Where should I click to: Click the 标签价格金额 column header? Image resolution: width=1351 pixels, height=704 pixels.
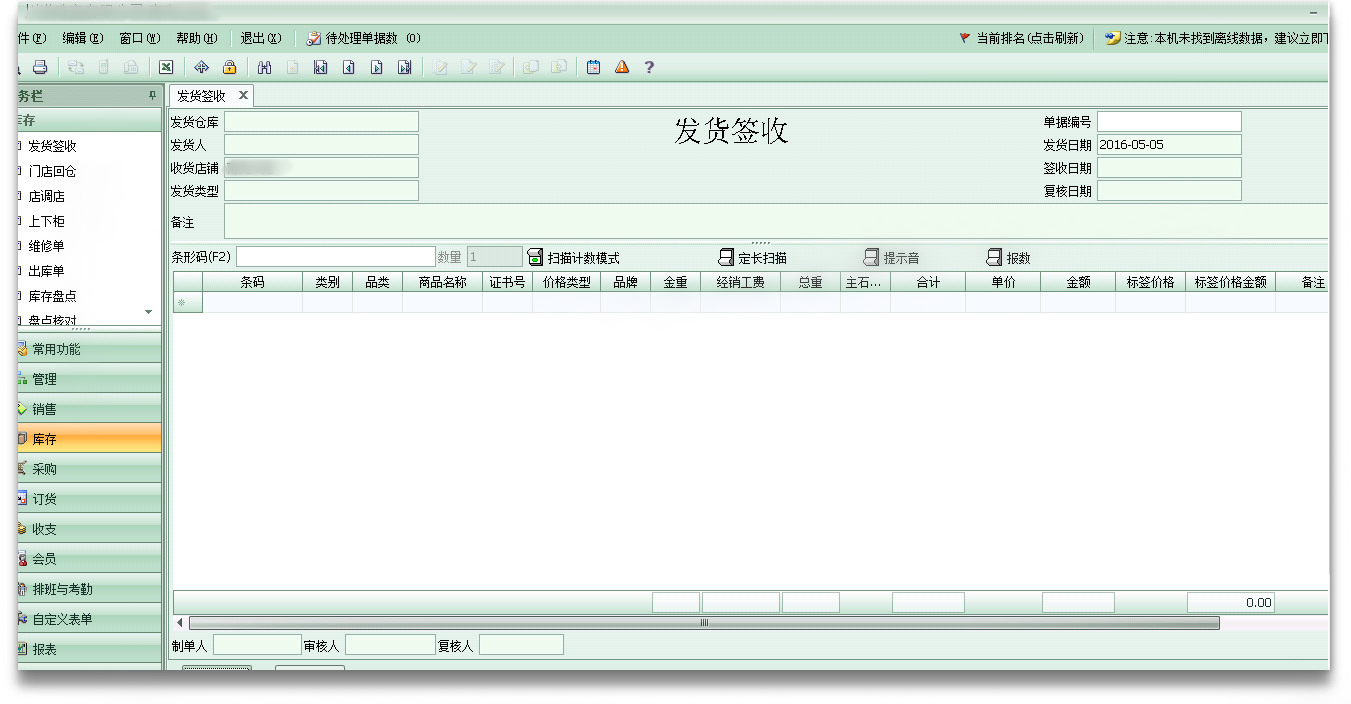[1230, 282]
